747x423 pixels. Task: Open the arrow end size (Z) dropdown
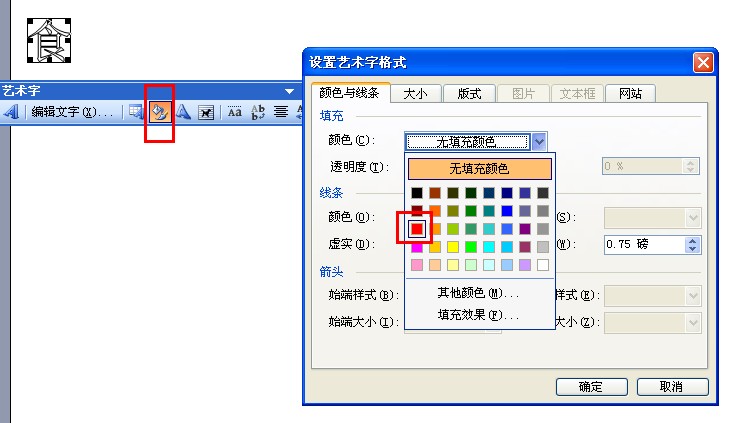(x=693, y=323)
